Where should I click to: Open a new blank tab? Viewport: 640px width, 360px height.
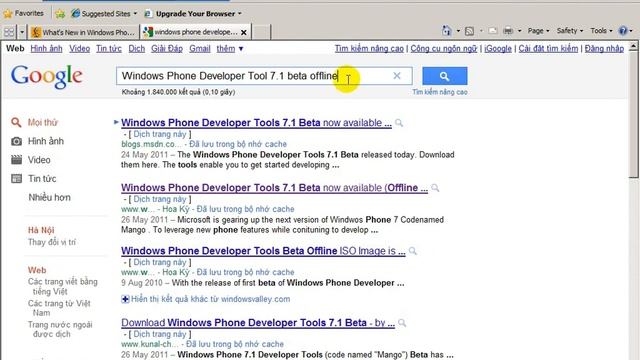(262, 32)
